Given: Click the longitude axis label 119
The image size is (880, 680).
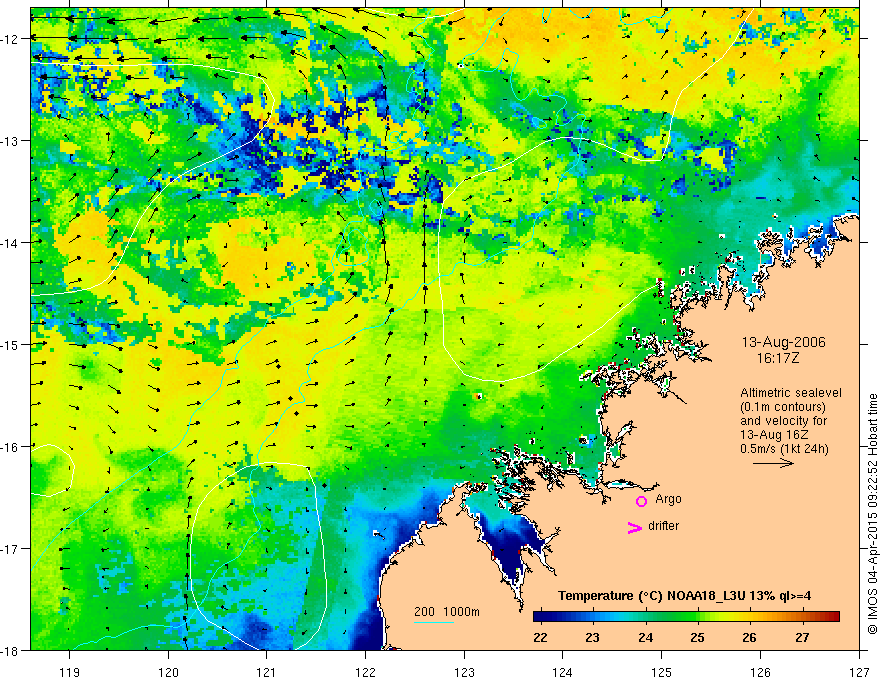Looking at the screenshot, I should click(x=70, y=672).
